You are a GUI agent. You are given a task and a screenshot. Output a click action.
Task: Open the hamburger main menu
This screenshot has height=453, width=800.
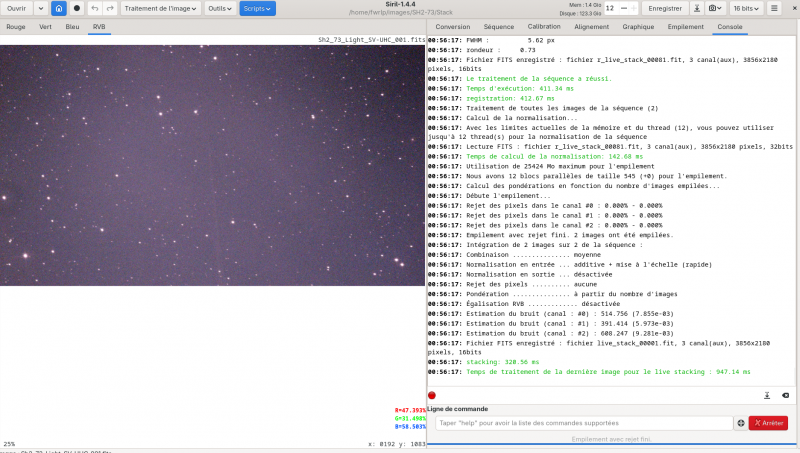coord(774,8)
